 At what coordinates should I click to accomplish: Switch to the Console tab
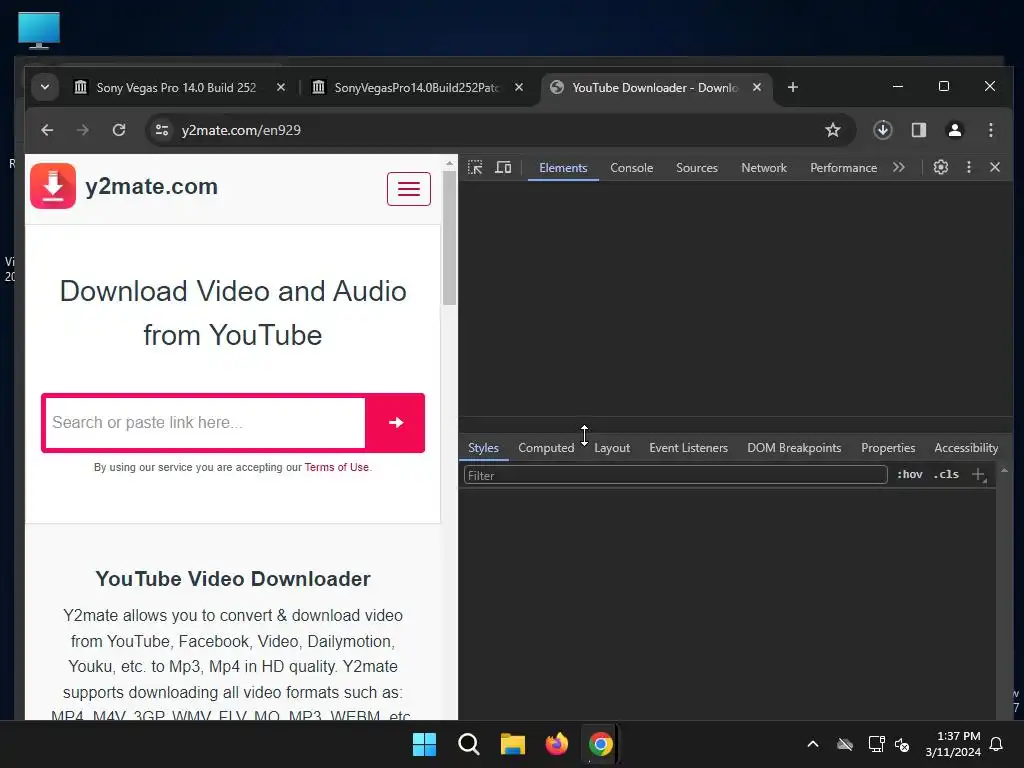pyautogui.click(x=632, y=168)
